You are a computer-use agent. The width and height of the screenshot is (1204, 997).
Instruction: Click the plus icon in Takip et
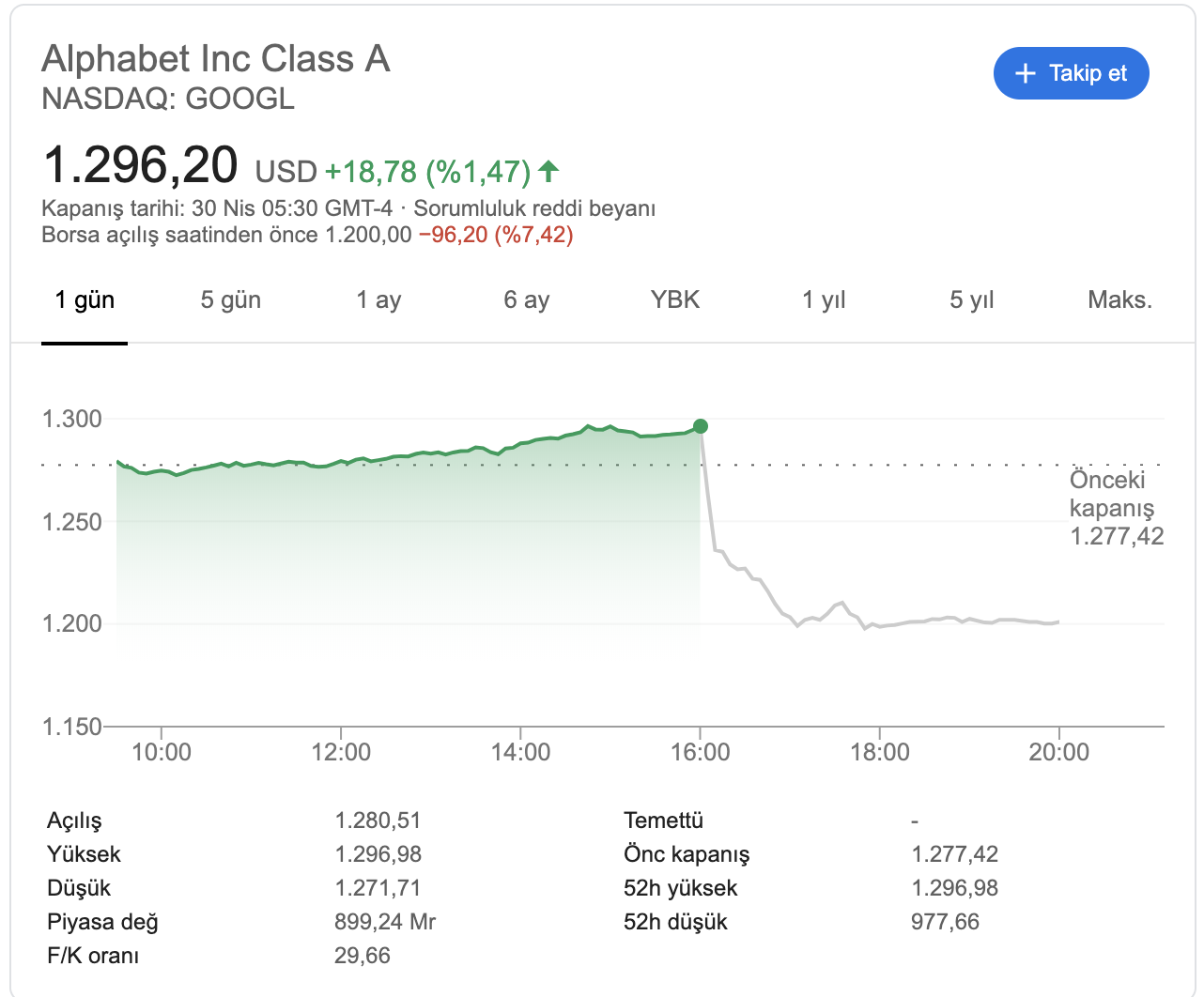(x=1026, y=73)
